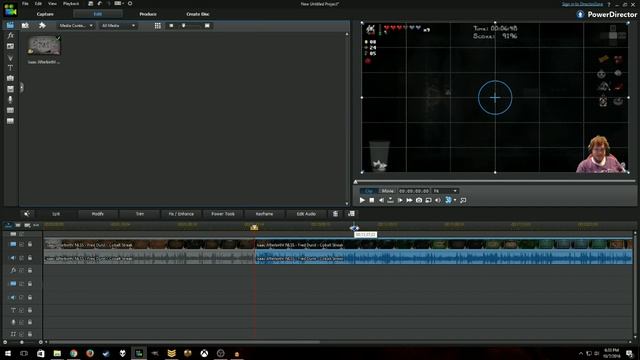Image resolution: width=640 pixels, height=360 pixels.
Task: Toggle enable checkbox for video track 1
Action: 22,244
